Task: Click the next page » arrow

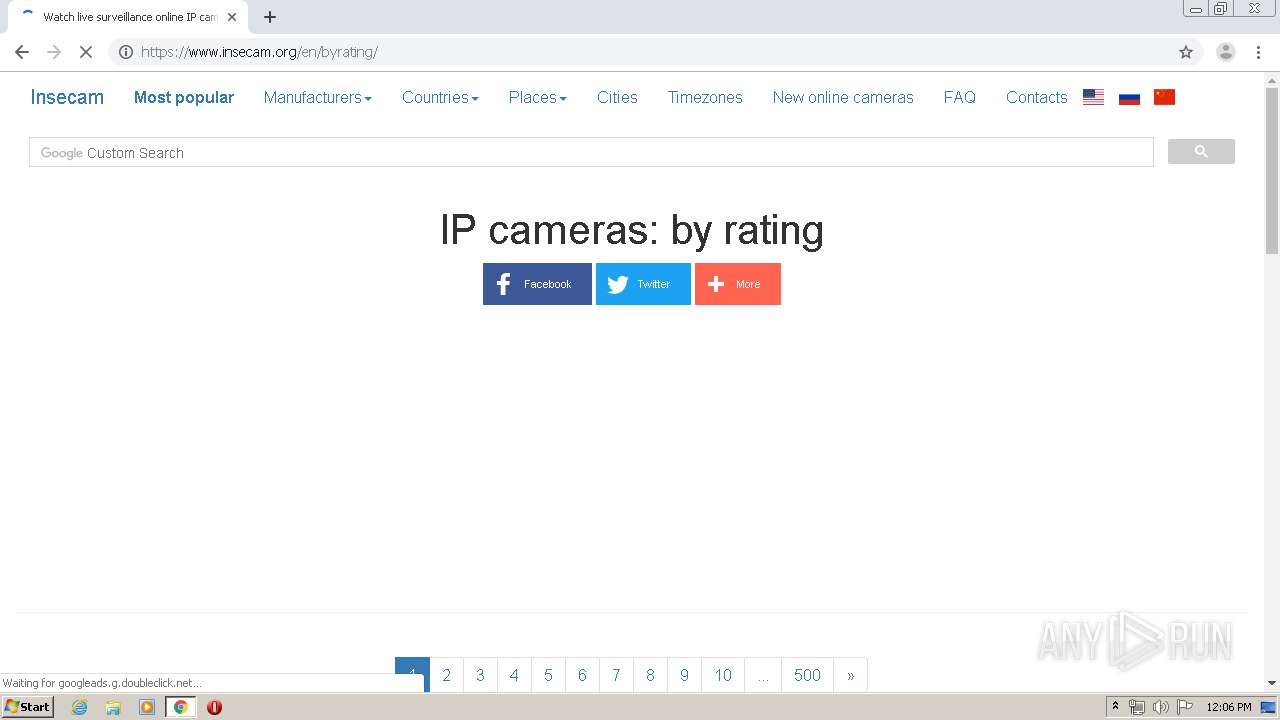Action: click(850, 675)
